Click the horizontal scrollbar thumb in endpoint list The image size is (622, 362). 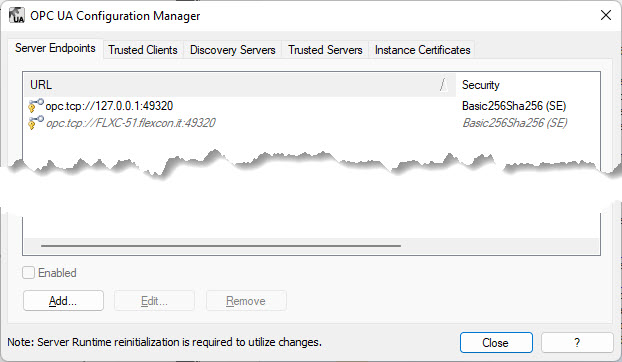click(221, 246)
